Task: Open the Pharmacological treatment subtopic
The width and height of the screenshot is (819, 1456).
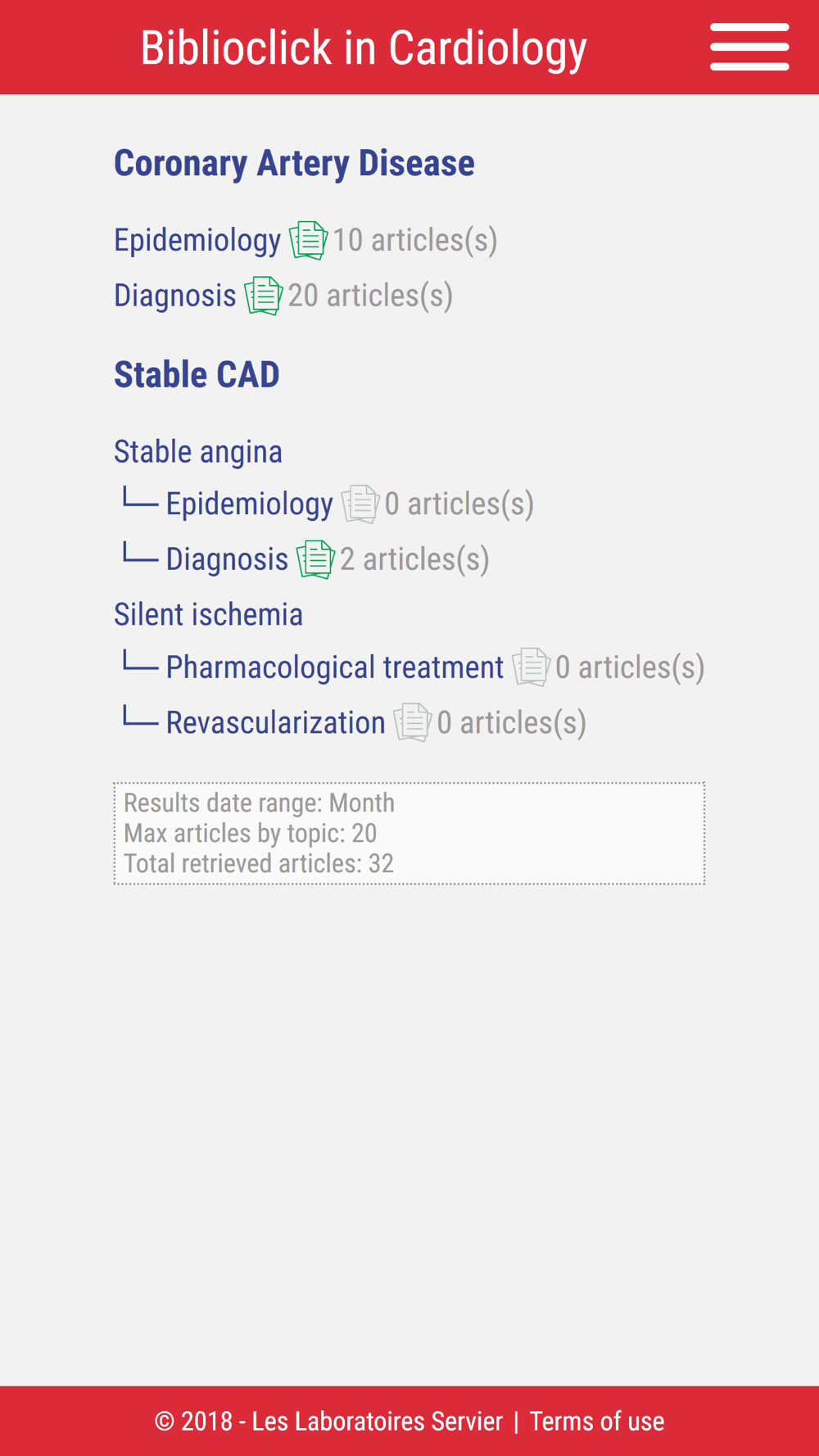Action: coord(334,667)
